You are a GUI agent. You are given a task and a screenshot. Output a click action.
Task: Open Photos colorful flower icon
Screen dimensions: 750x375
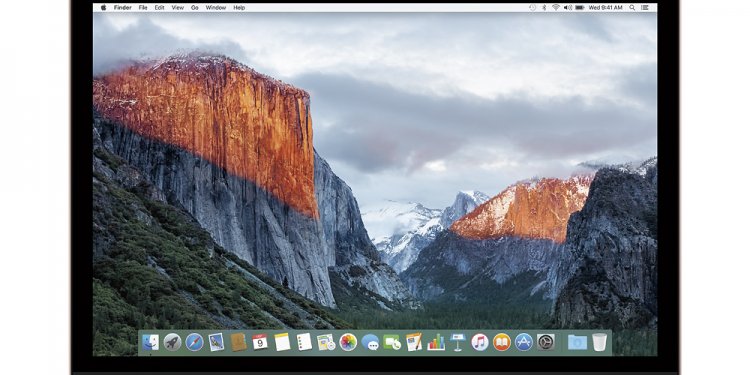[x=348, y=342]
